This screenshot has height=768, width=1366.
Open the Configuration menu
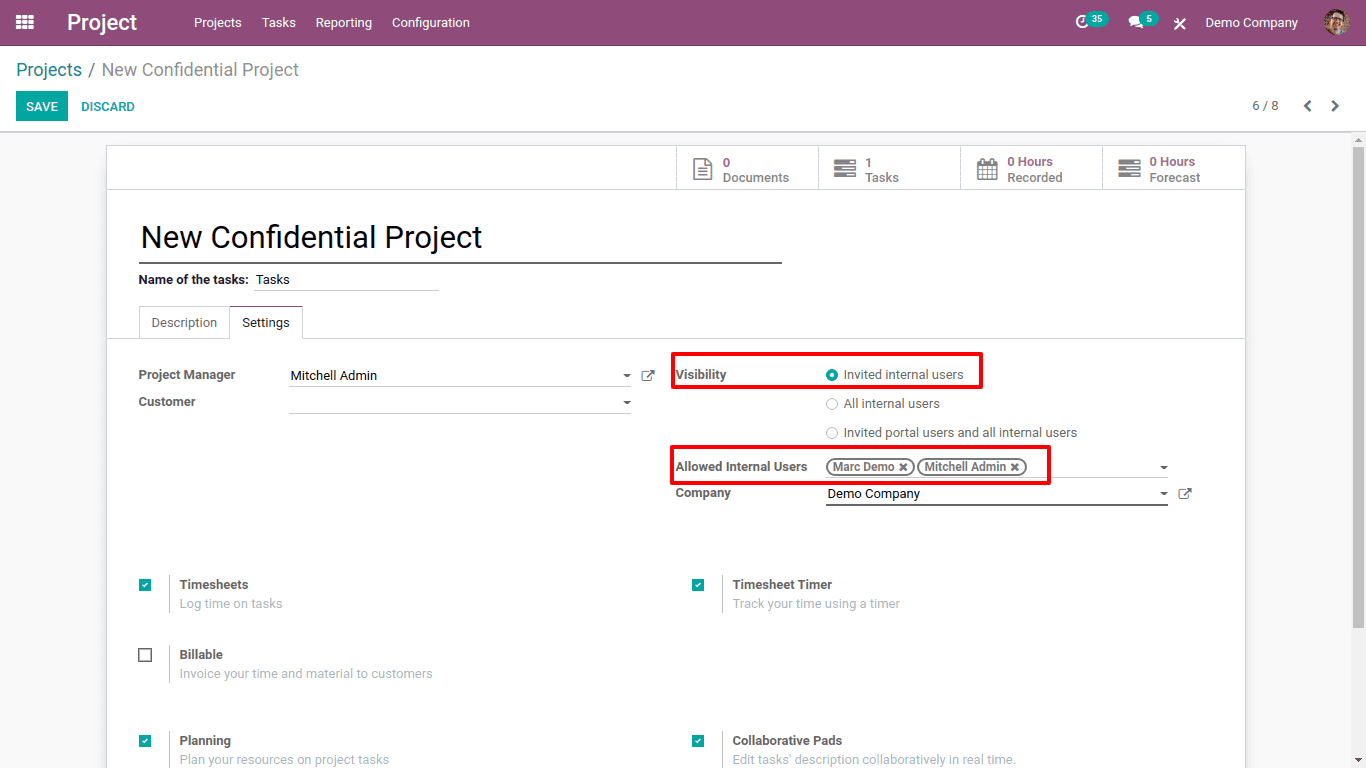pyautogui.click(x=431, y=22)
